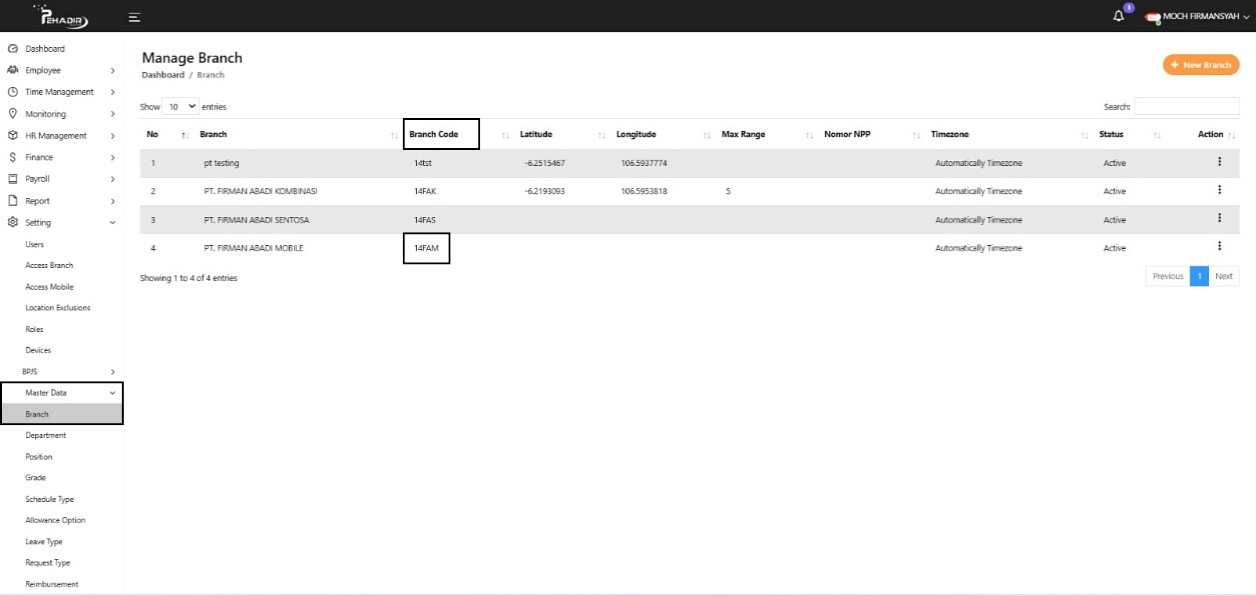
Task: Click the hamburger menu icon
Action: coord(134,17)
